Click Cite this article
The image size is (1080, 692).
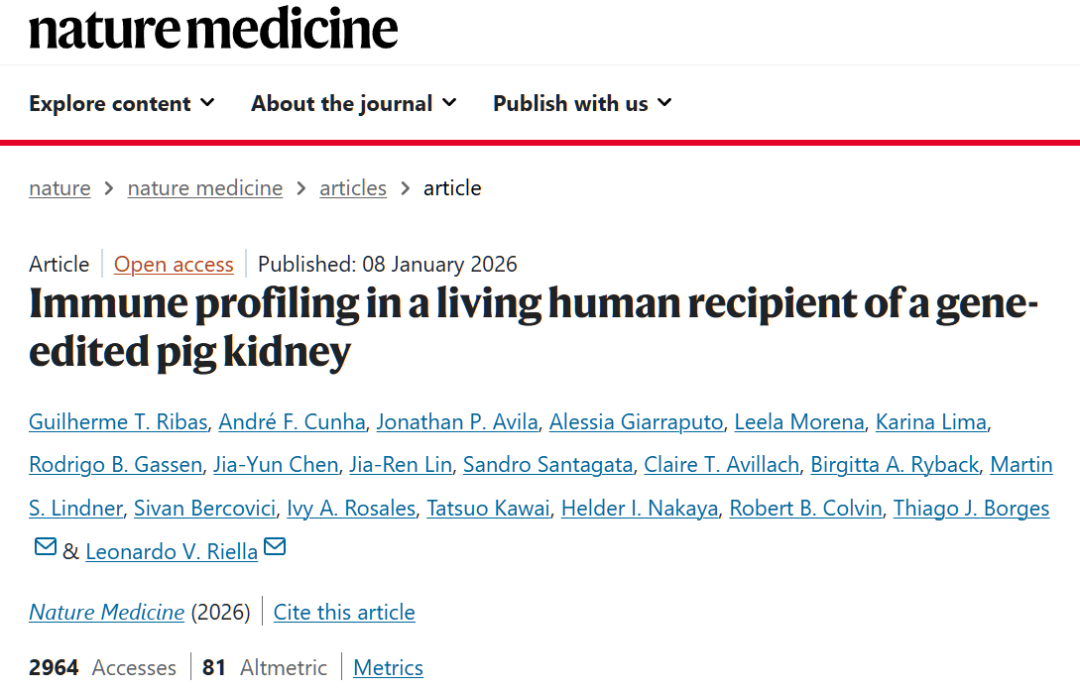tap(344, 612)
